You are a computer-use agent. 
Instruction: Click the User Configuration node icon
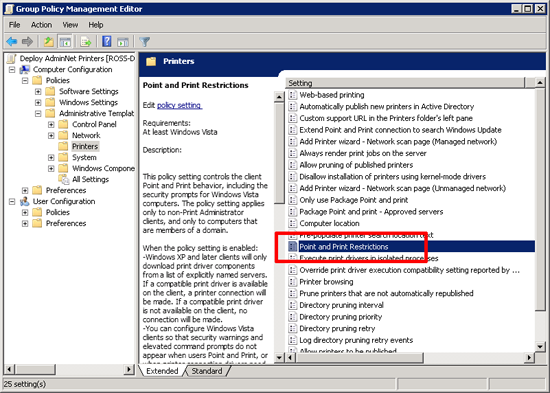tap(25, 201)
